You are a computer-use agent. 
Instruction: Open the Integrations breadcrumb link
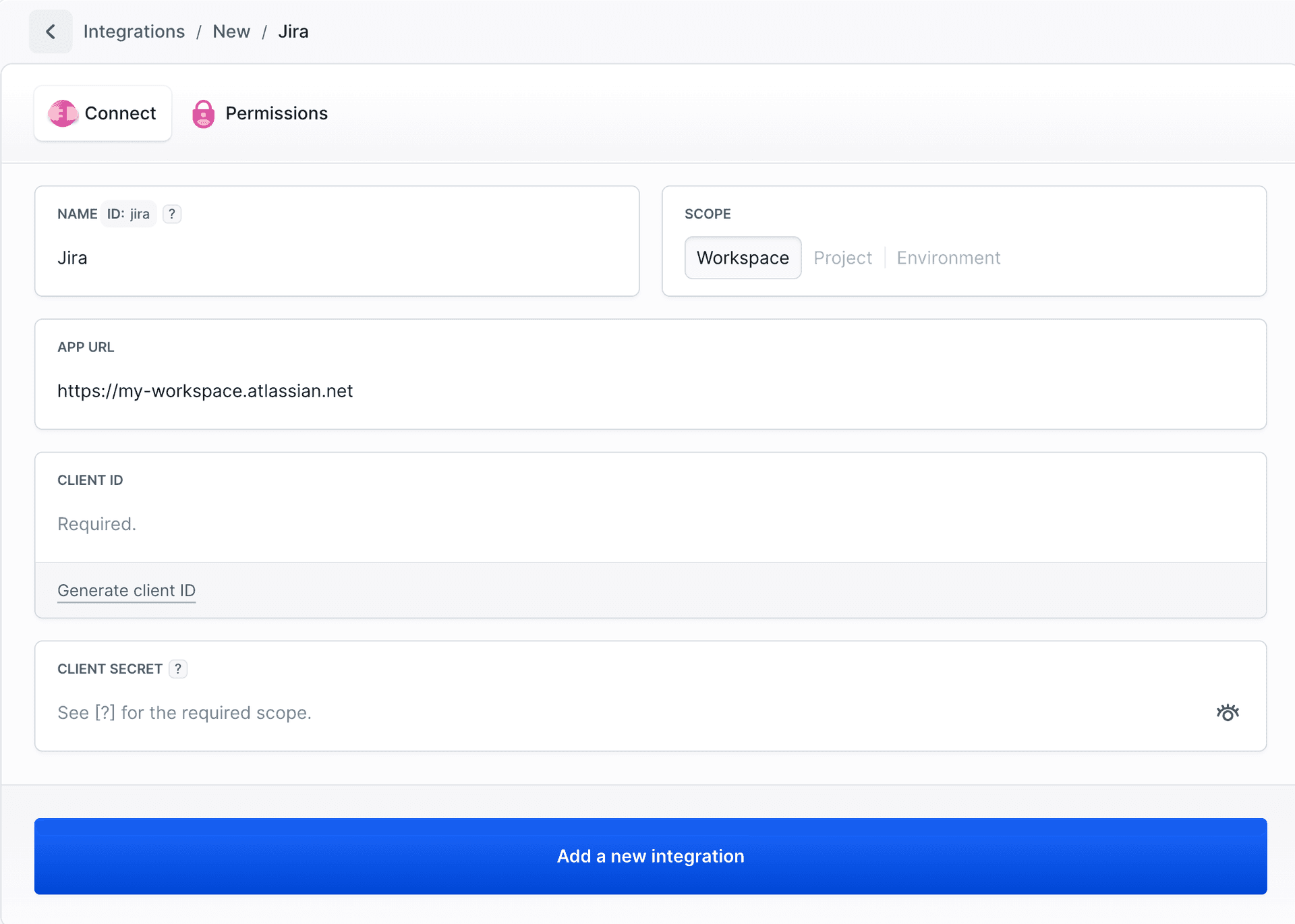[x=134, y=32]
